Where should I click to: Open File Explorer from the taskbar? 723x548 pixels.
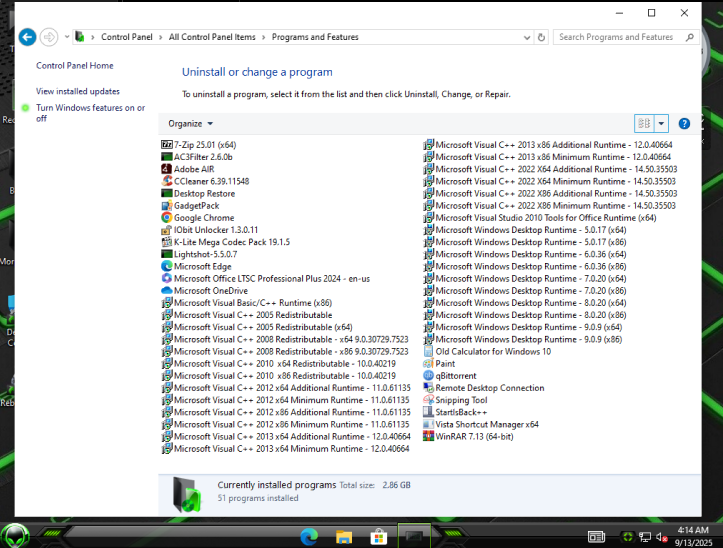pos(344,537)
